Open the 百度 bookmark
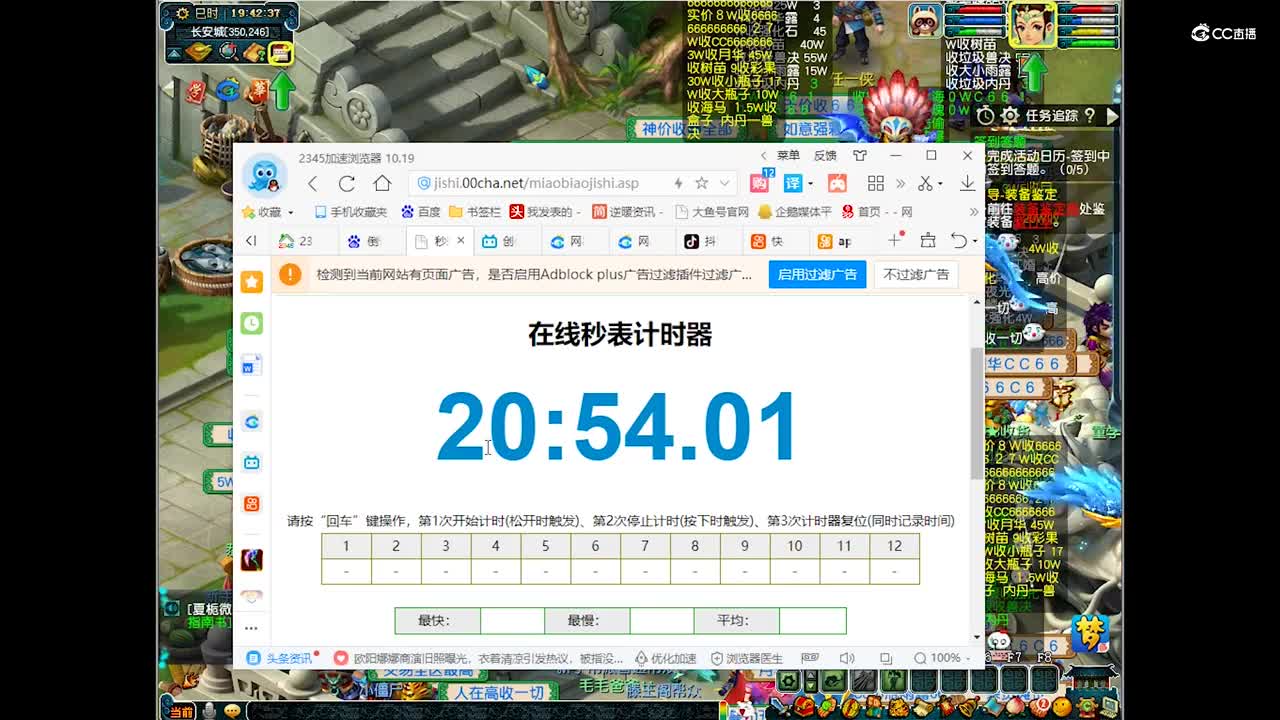Image resolution: width=1280 pixels, height=720 pixels. pyautogui.click(x=421, y=212)
